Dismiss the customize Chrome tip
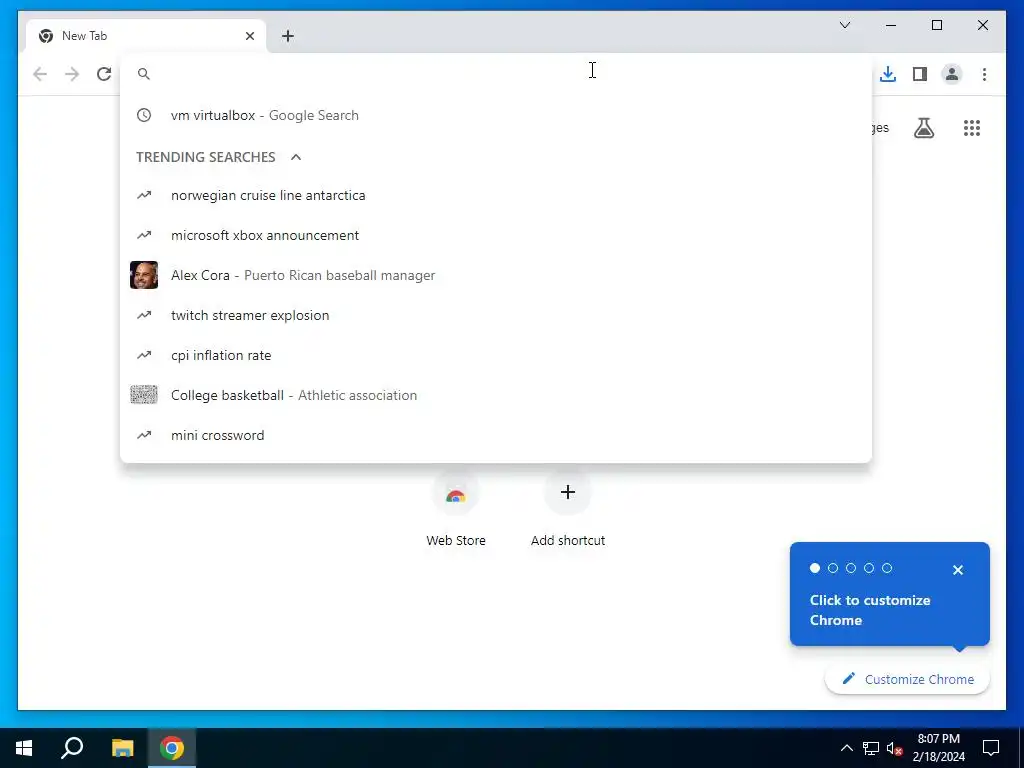The height and width of the screenshot is (768, 1024). (957, 570)
